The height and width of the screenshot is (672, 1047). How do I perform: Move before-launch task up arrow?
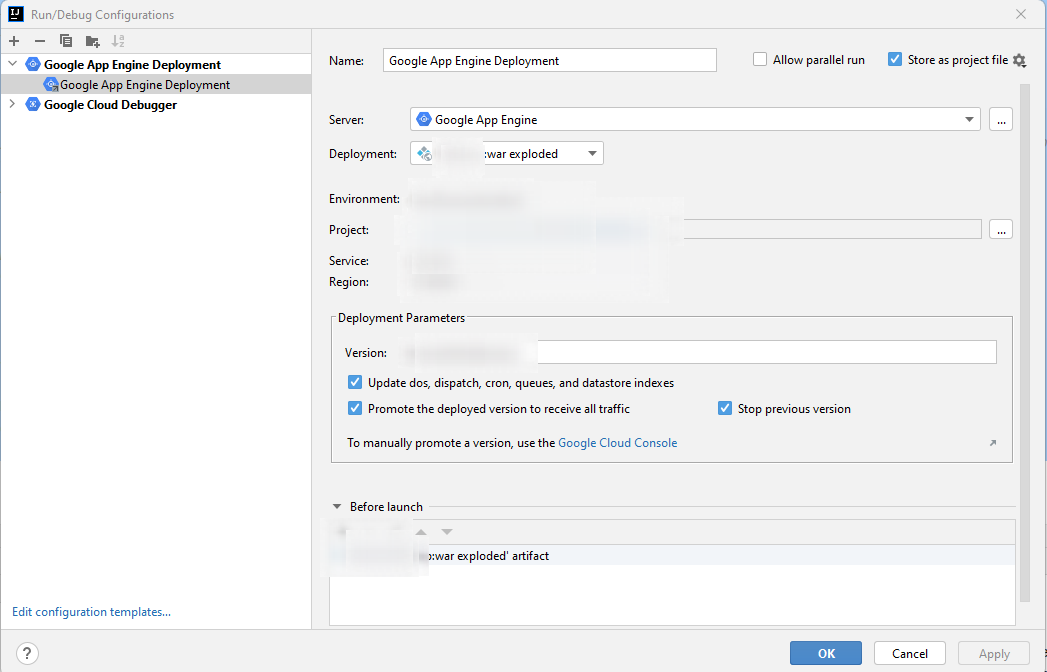(x=421, y=532)
